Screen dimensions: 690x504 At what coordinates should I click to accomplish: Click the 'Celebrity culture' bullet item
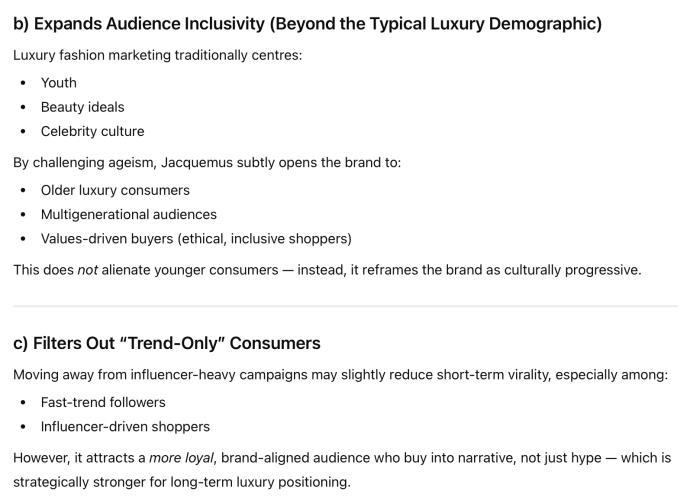[x=92, y=131]
